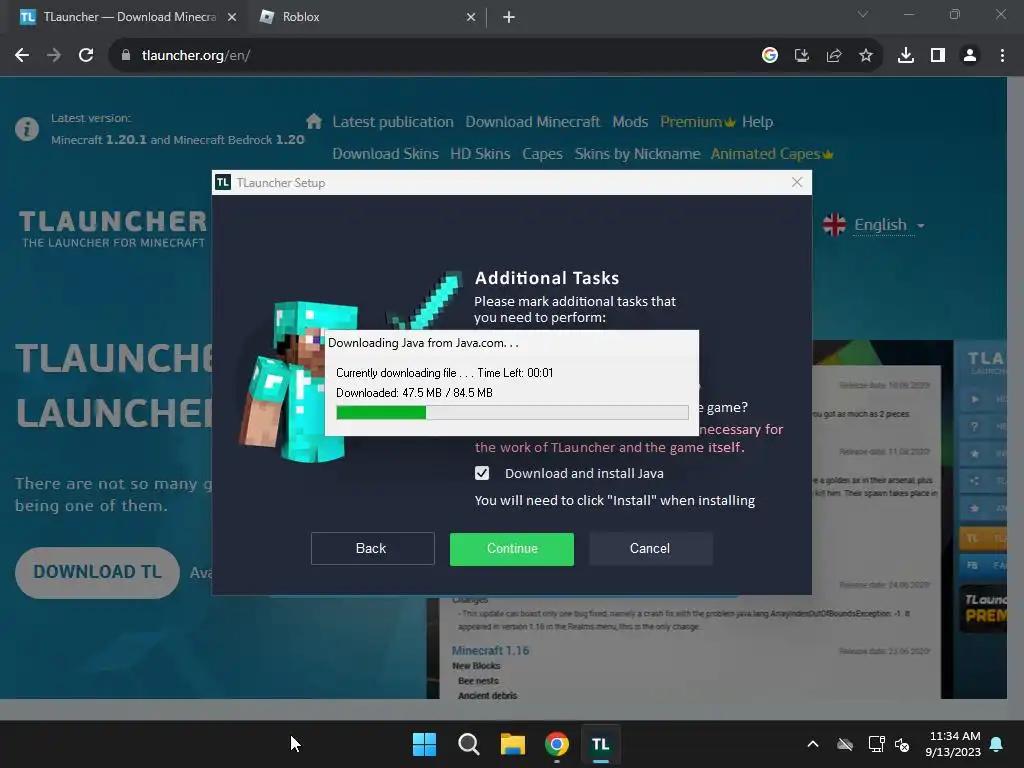This screenshot has height=768, width=1024.
Task: Open Download Minecraft menu link
Action: (532, 122)
